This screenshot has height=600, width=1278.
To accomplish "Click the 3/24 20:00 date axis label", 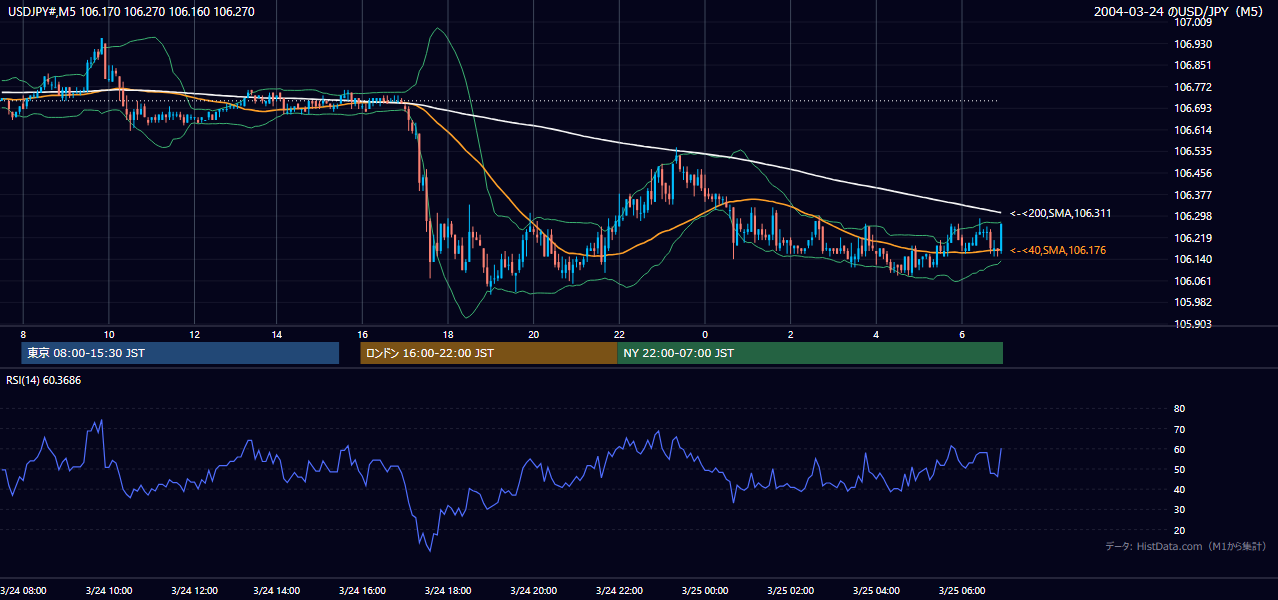I will pyautogui.click(x=535, y=590).
